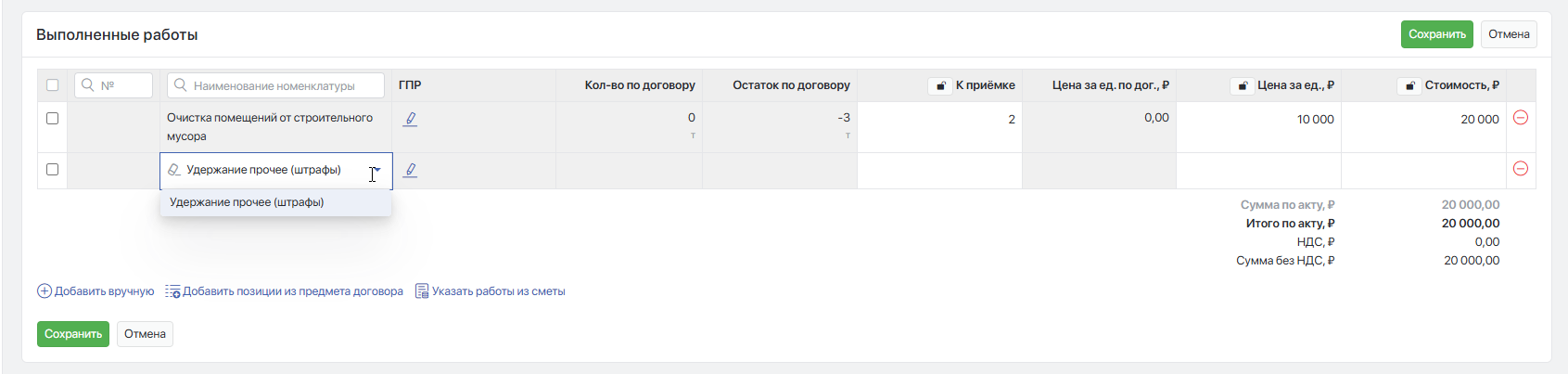
Task: Delete the Удержание прочее row with the red minus
Action: (1521, 169)
